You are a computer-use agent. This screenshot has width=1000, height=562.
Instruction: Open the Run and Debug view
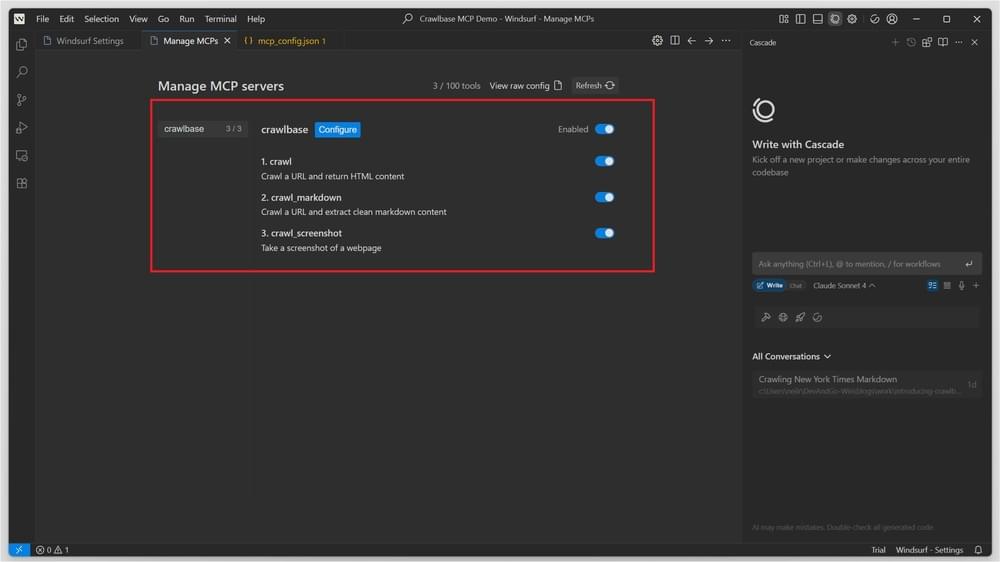tap(21, 128)
